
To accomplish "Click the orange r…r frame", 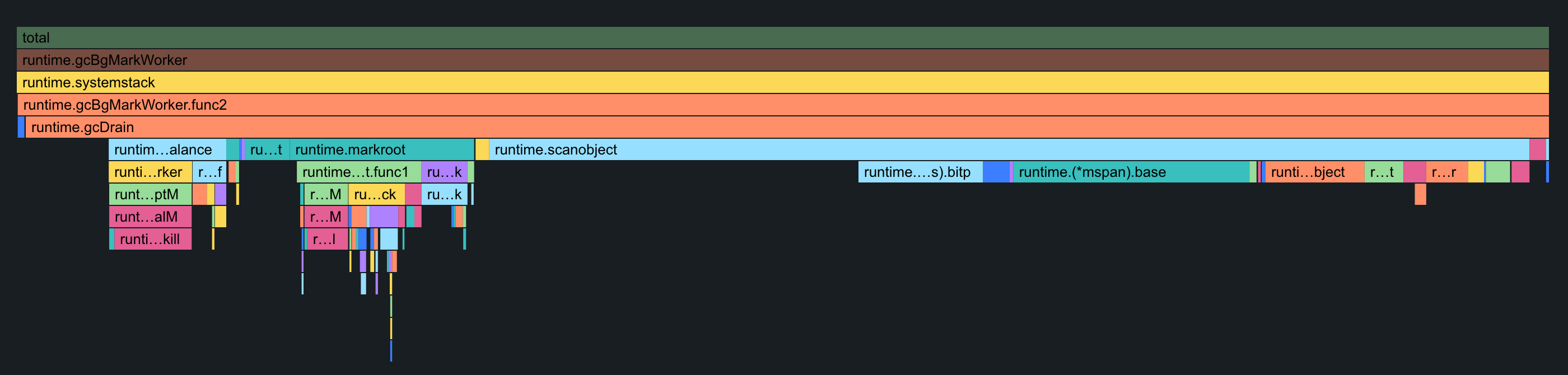I will click(x=1446, y=172).
